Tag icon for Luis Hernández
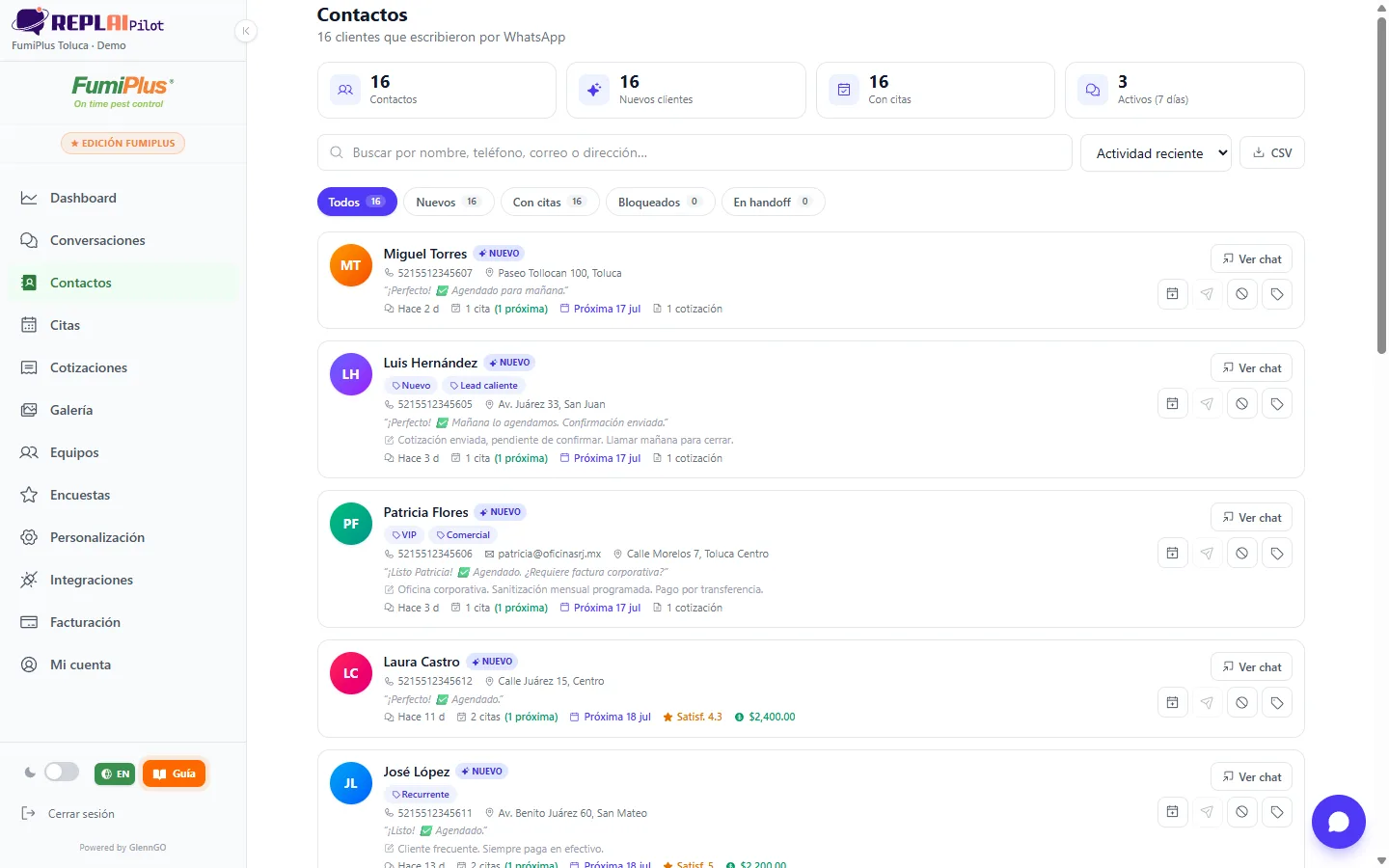 coord(1277,404)
